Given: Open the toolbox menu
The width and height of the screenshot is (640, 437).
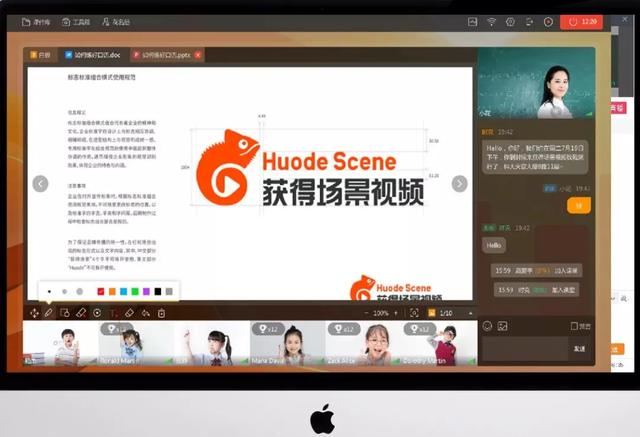Looking at the screenshot, I should (x=76, y=22).
